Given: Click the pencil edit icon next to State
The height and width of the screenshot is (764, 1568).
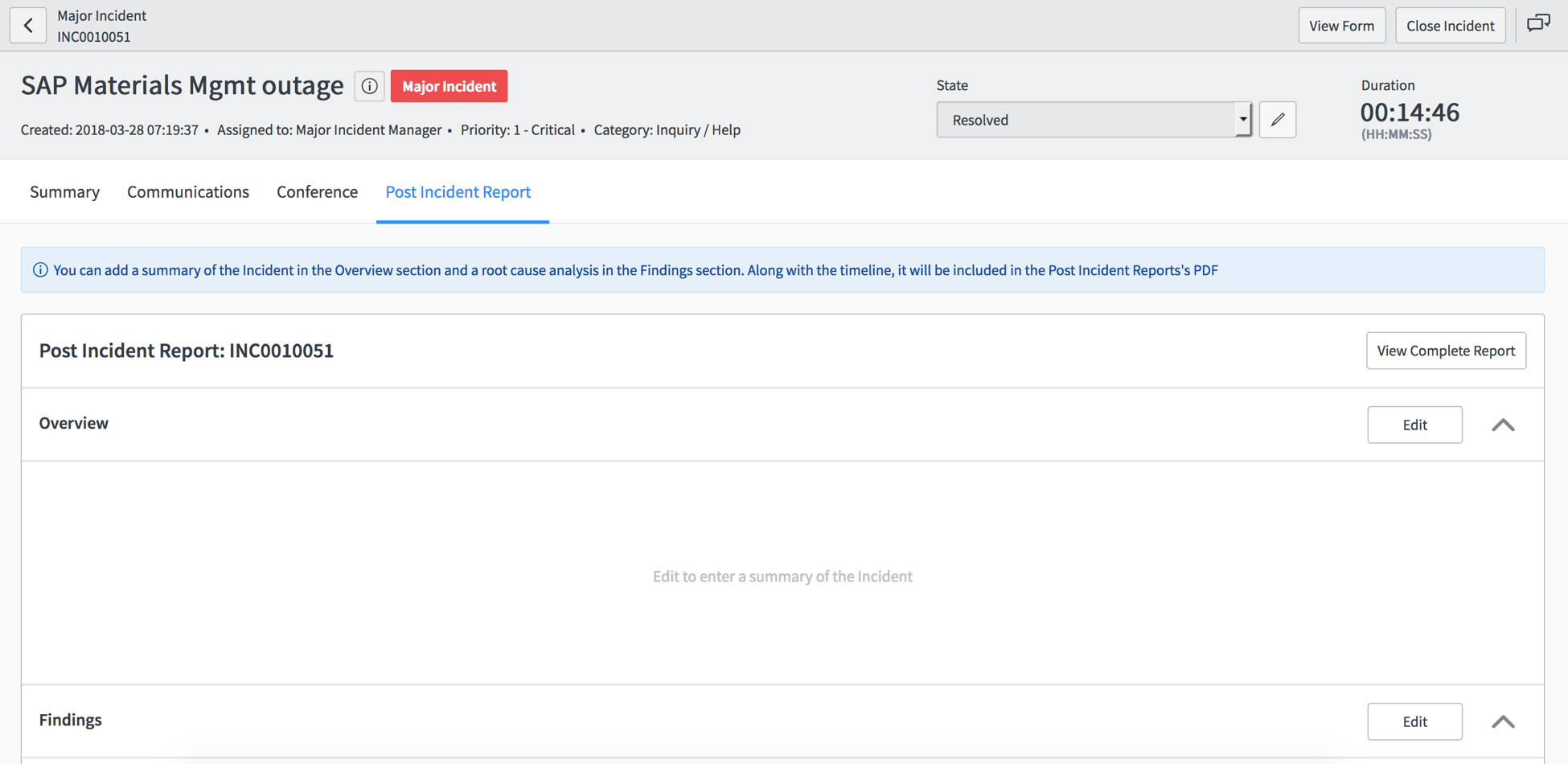Looking at the screenshot, I should tap(1277, 120).
